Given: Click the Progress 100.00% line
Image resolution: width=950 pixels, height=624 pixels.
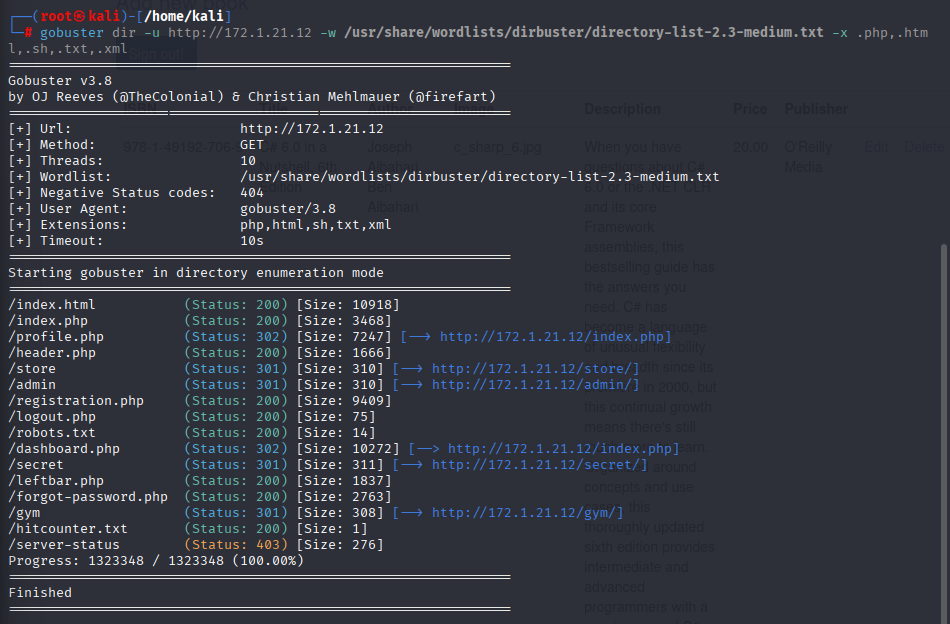Looking at the screenshot, I should pyautogui.click(x=155, y=561).
